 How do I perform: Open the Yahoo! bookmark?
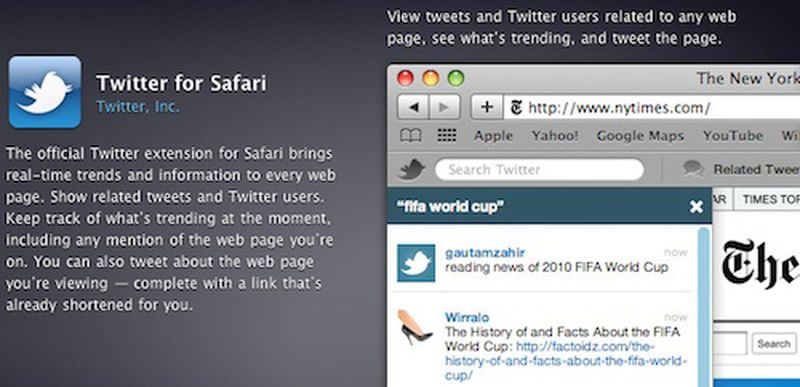click(x=555, y=136)
